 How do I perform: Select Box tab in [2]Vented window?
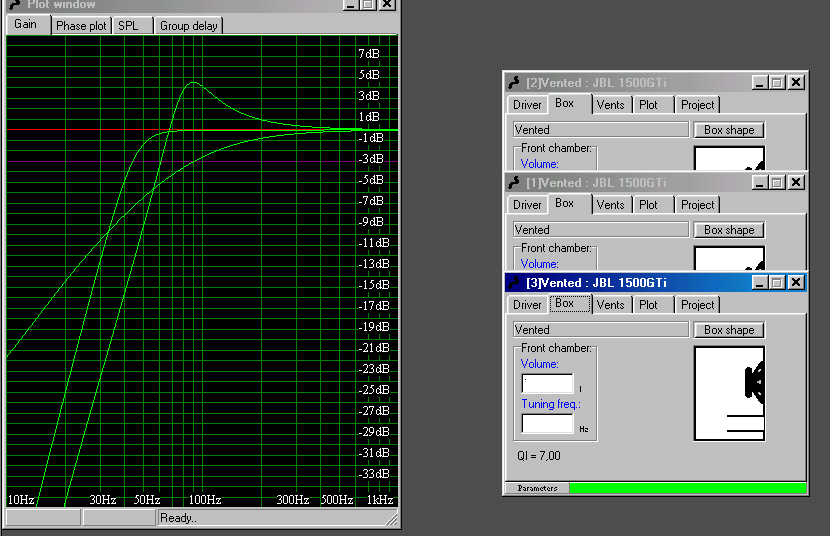pyautogui.click(x=569, y=104)
